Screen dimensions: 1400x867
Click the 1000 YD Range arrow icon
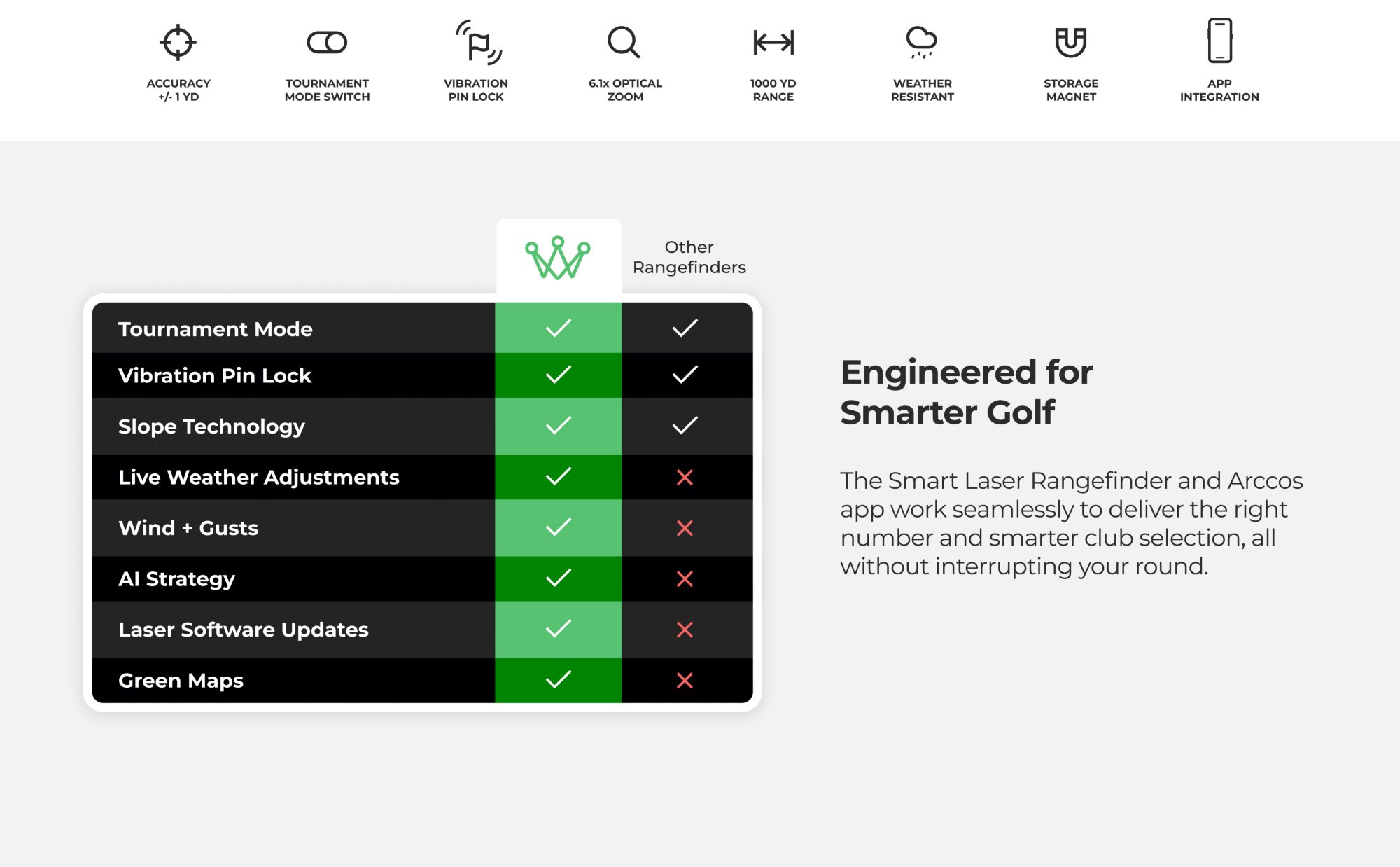tap(773, 42)
